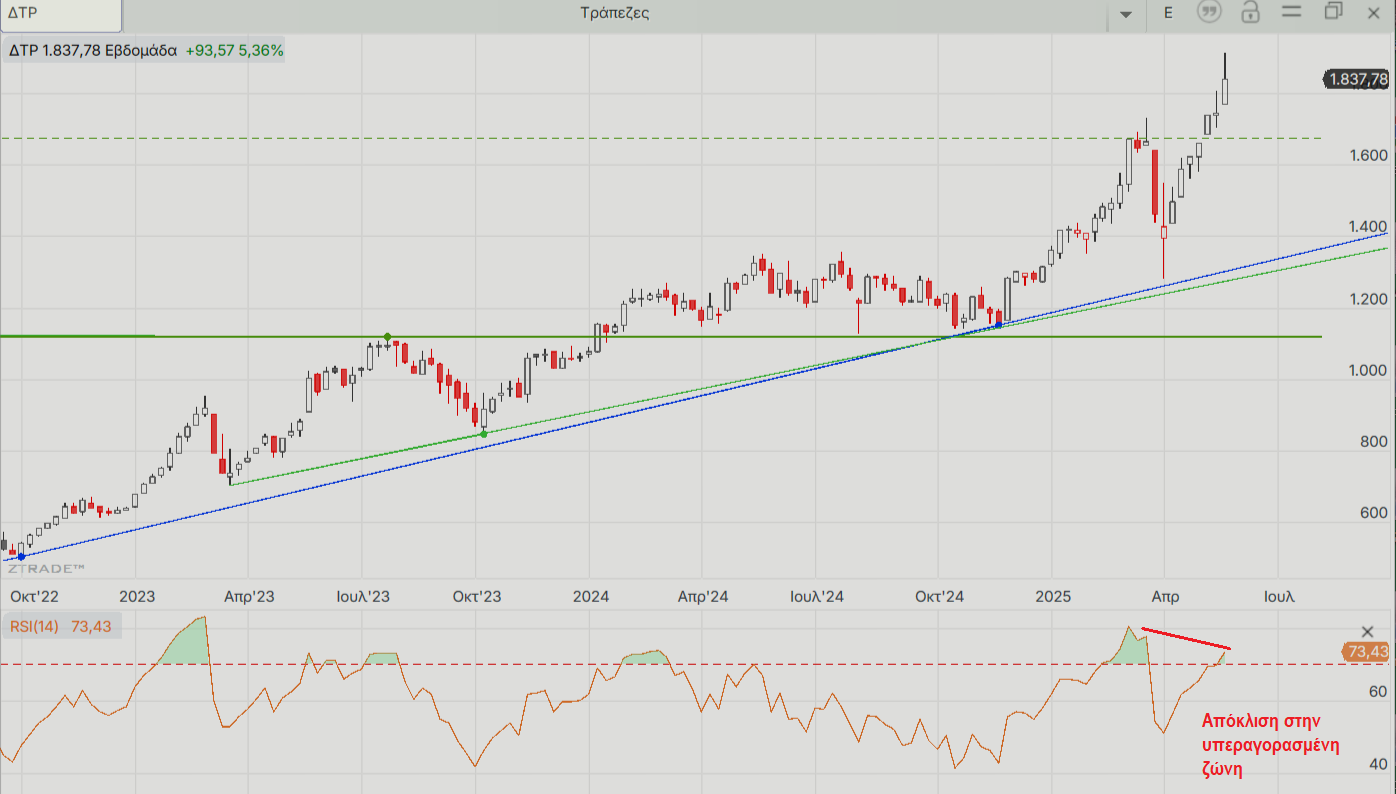Image resolution: width=1396 pixels, height=794 pixels.
Task: Click the quote bubble icon in title bar
Action: (1210, 12)
